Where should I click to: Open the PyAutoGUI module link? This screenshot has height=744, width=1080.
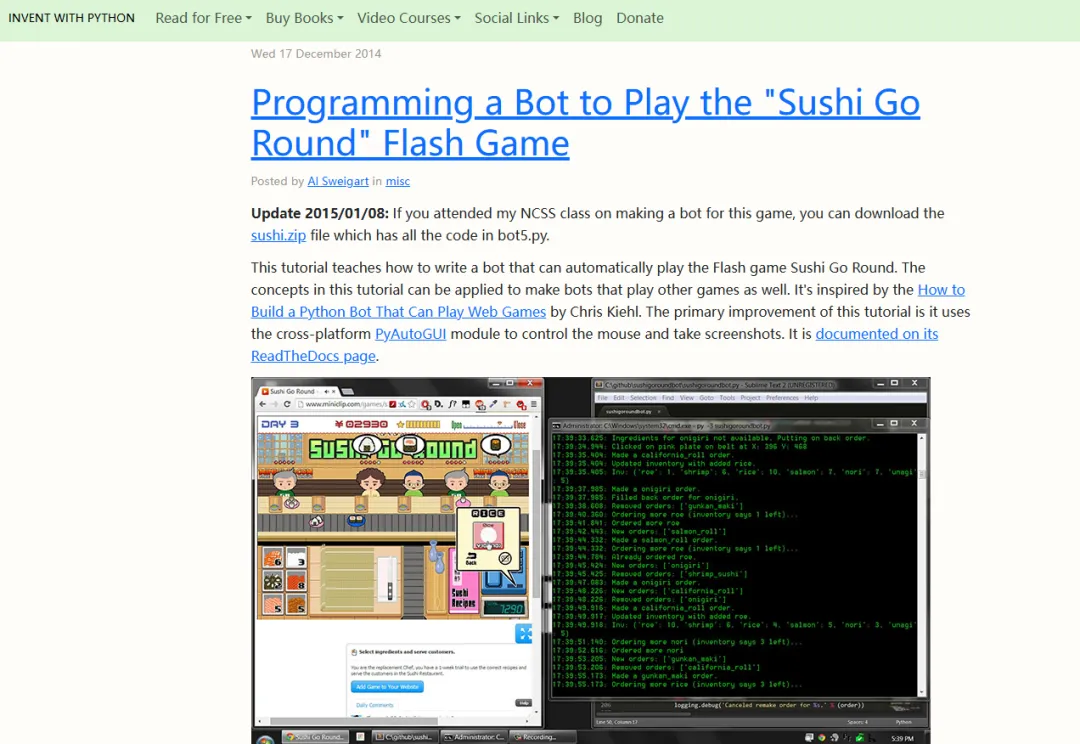coord(411,334)
